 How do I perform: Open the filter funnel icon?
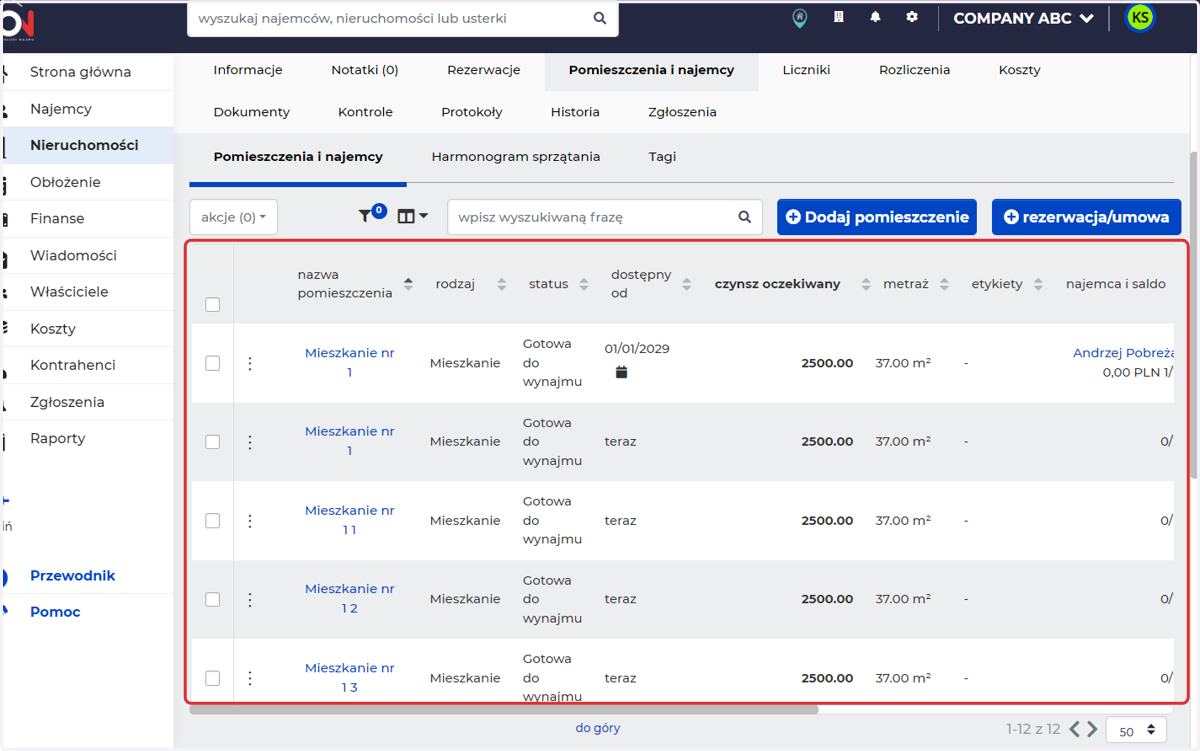click(366, 216)
